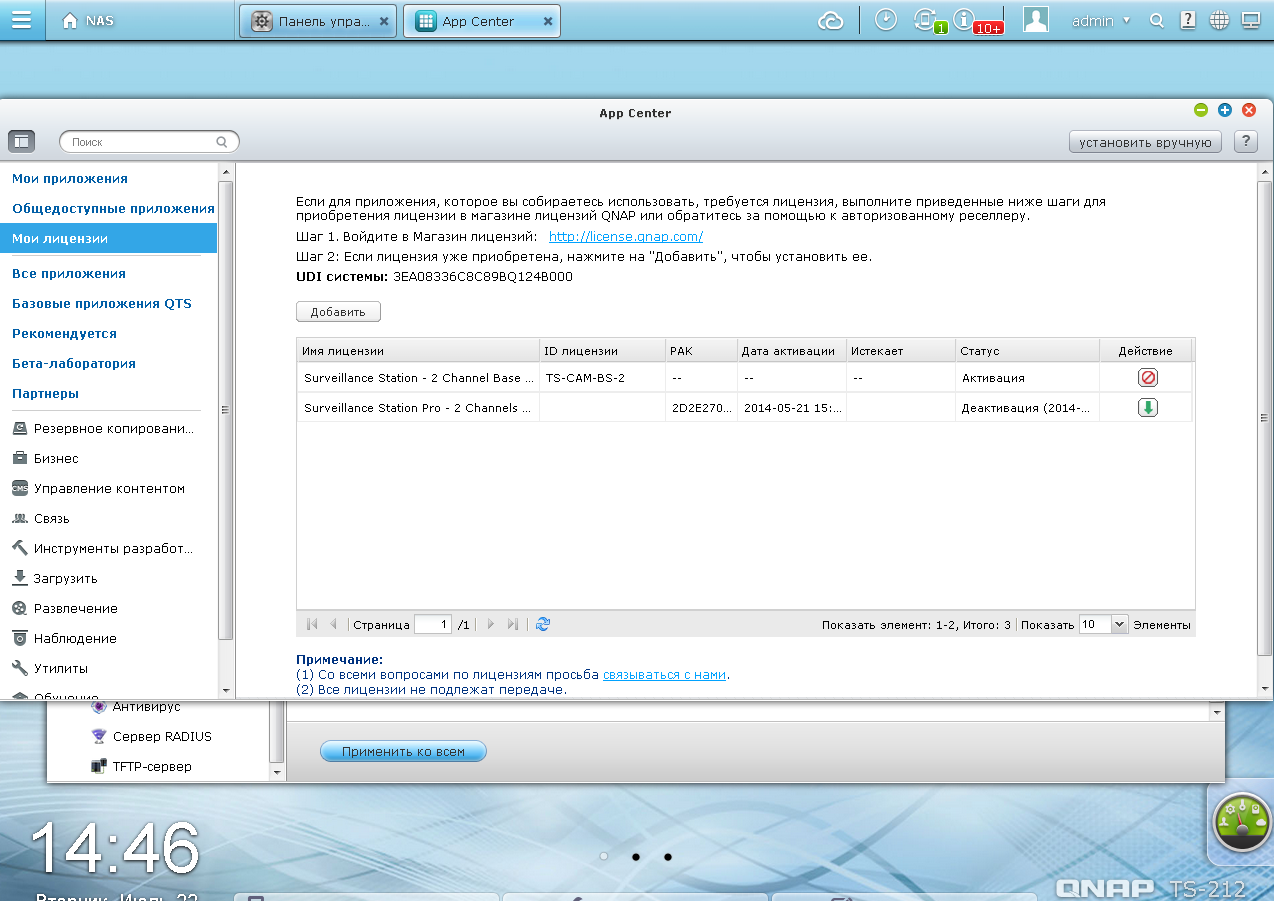
Task: Open the search magnifier in top bar
Action: [1157, 20]
